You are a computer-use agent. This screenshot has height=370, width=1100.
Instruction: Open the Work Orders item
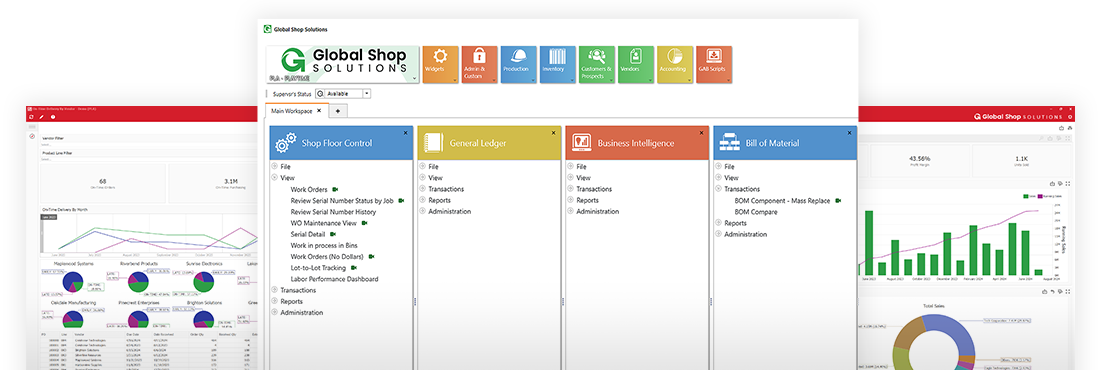tap(309, 189)
